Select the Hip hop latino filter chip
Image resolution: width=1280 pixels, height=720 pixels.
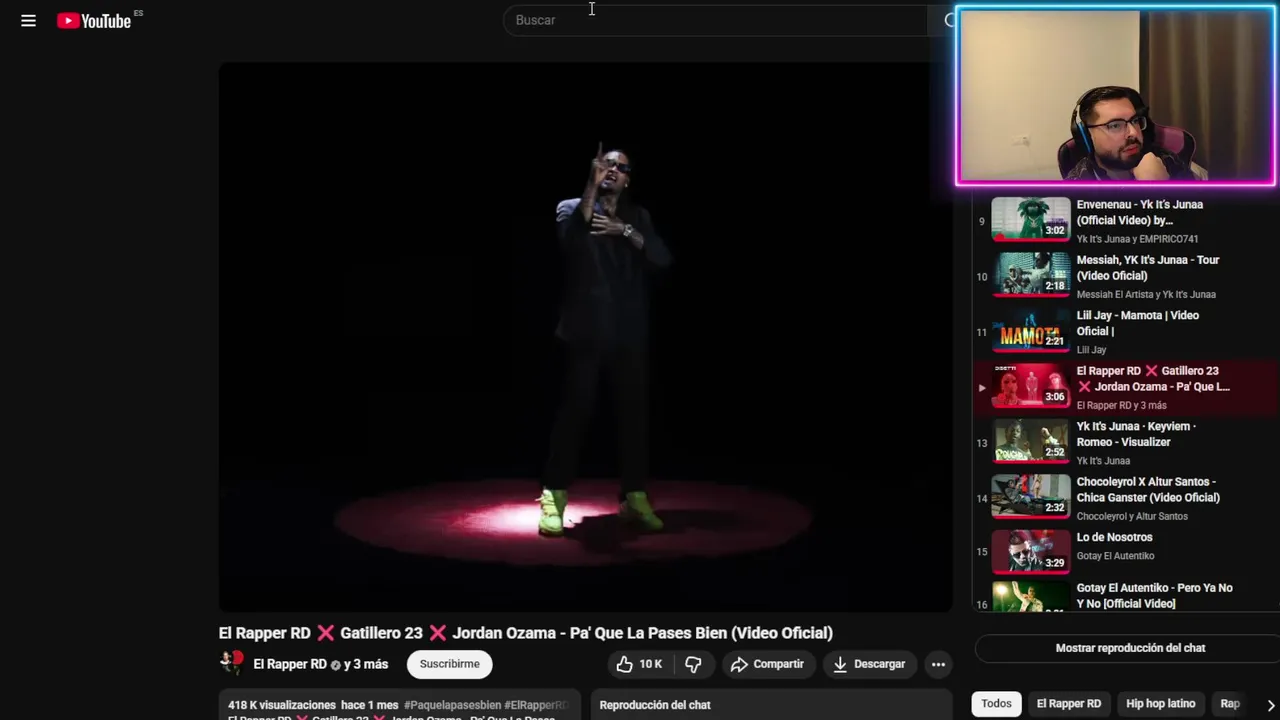click(1160, 704)
